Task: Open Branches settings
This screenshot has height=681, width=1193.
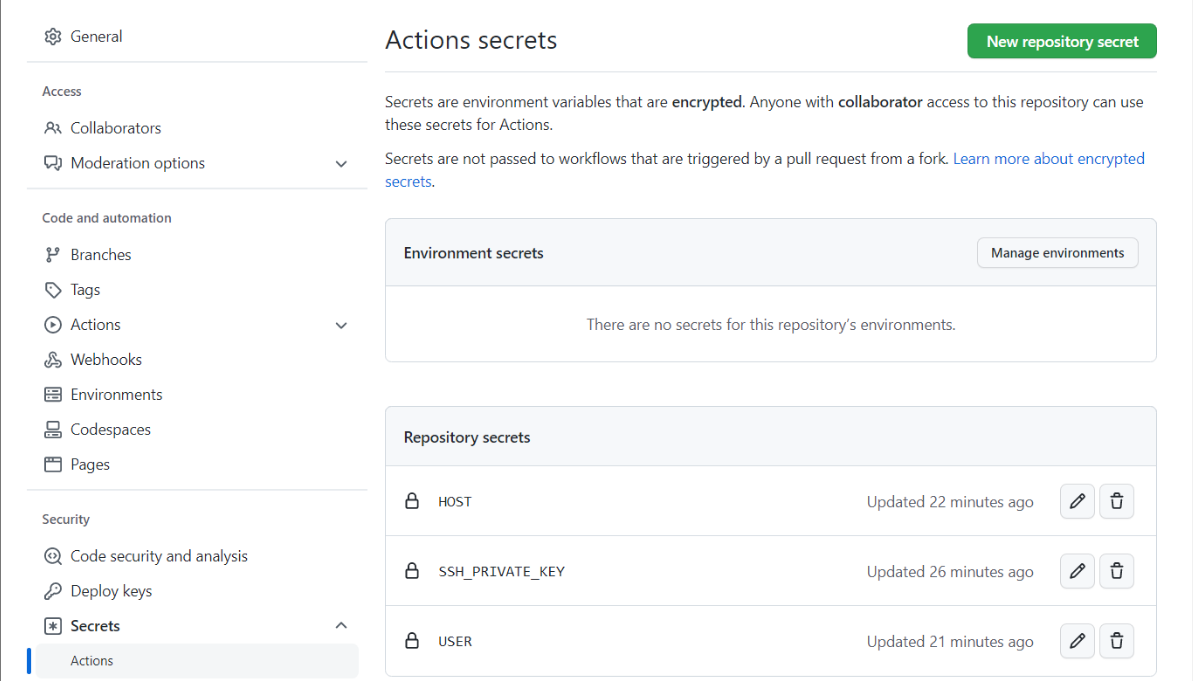Action: (100, 255)
